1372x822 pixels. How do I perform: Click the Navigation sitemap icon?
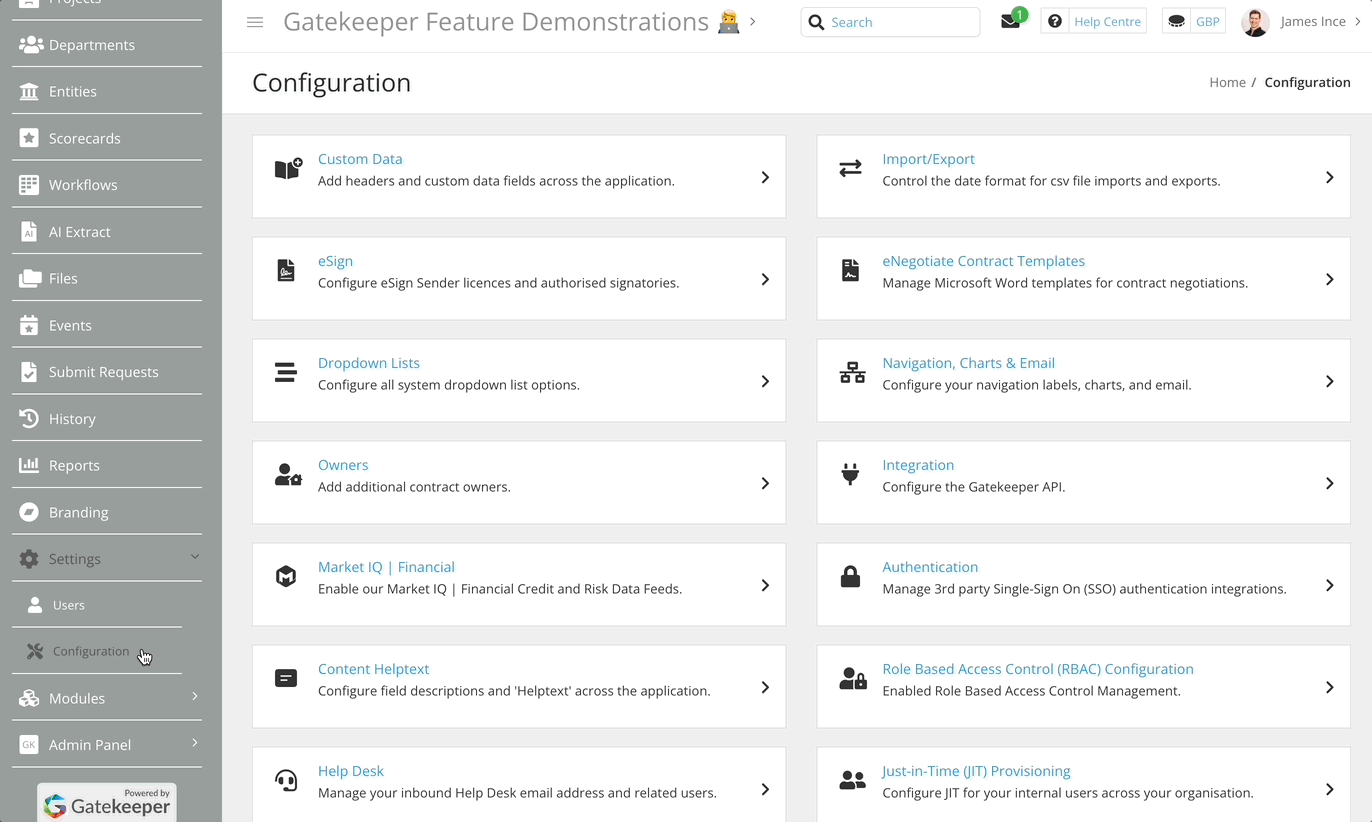pos(852,373)
